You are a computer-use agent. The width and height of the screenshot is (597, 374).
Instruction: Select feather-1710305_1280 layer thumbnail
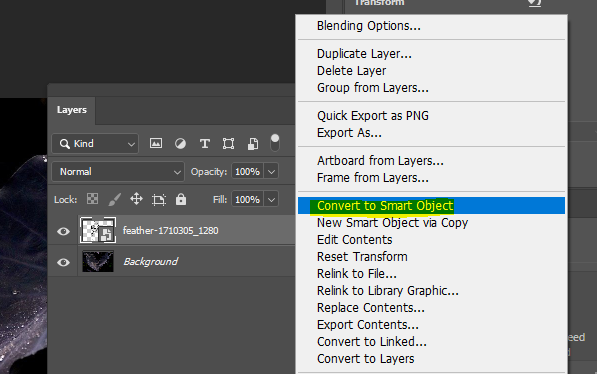pos(98,230)
